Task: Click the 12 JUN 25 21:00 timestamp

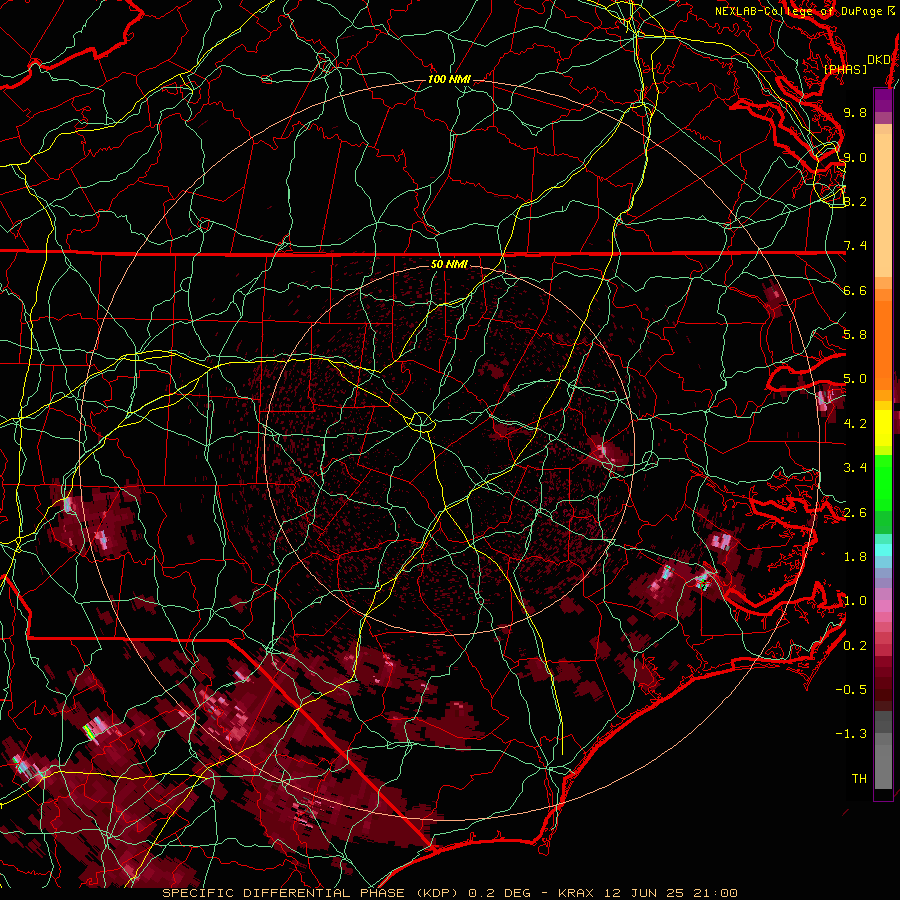Action: pyautogui.click(x=670, y=893)
